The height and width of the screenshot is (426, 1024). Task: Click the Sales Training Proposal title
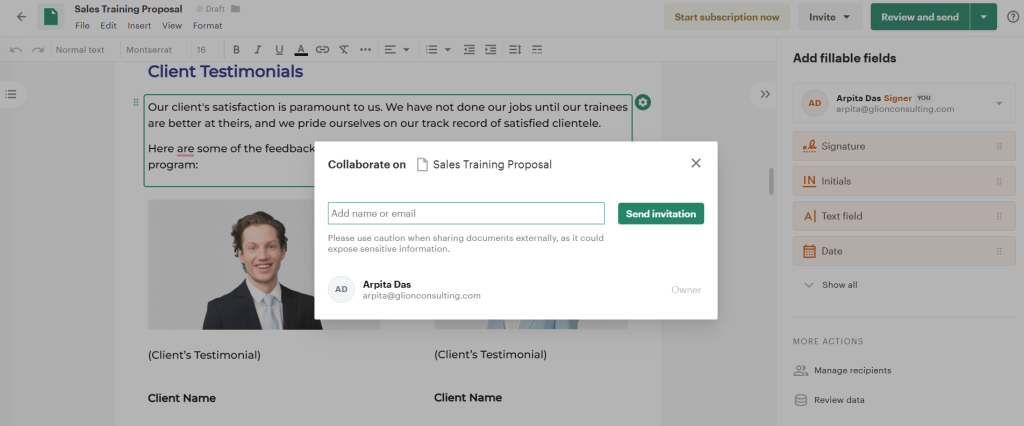[128, 9]
